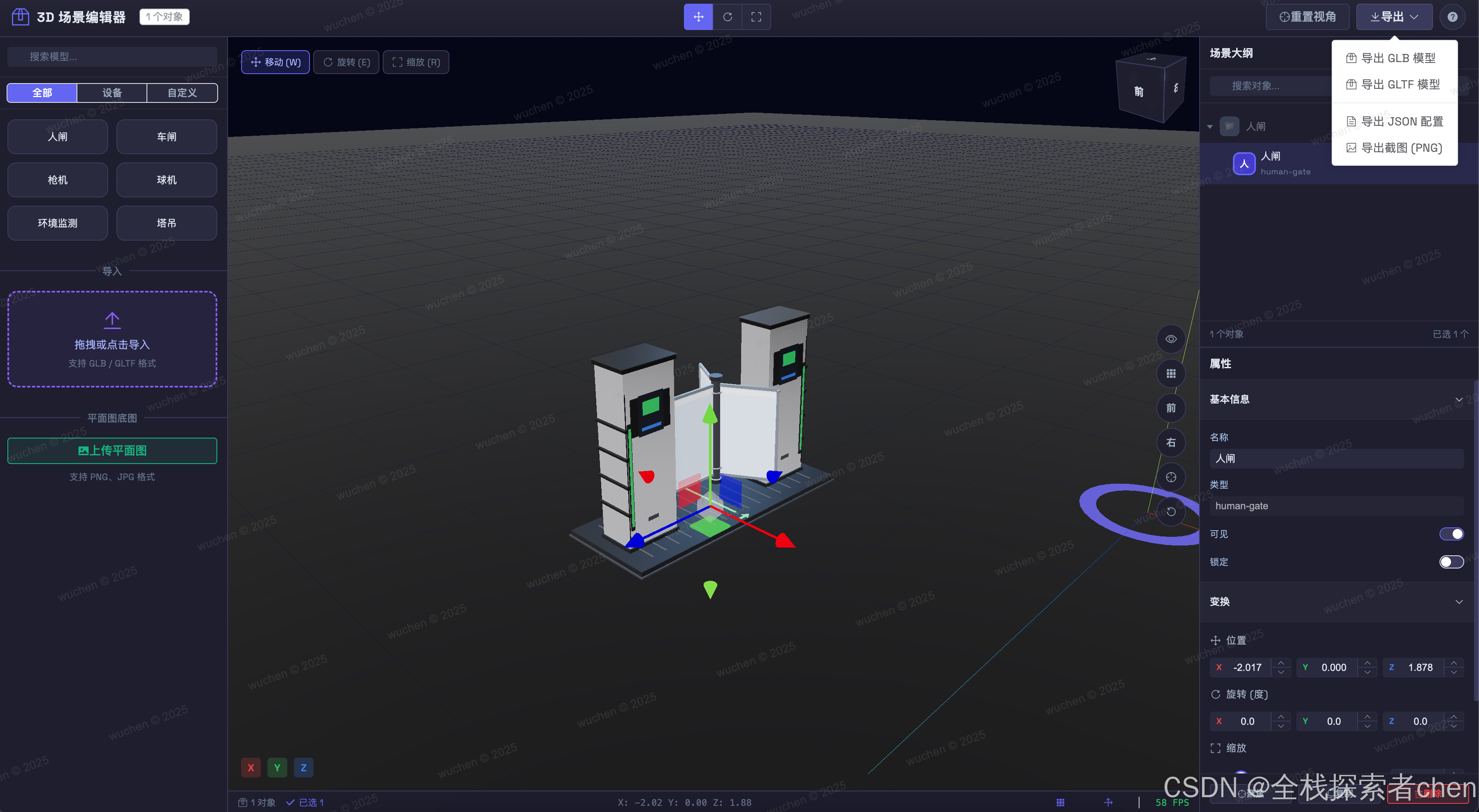
Task: Click the 搜索模型 search field
Action: click(x=112, y=56)
